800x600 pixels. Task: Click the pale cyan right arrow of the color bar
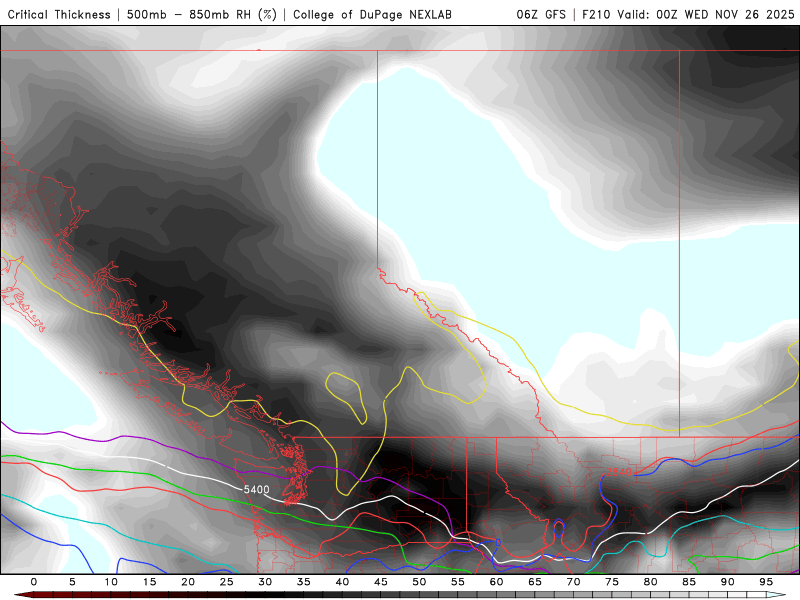[777, 595]
